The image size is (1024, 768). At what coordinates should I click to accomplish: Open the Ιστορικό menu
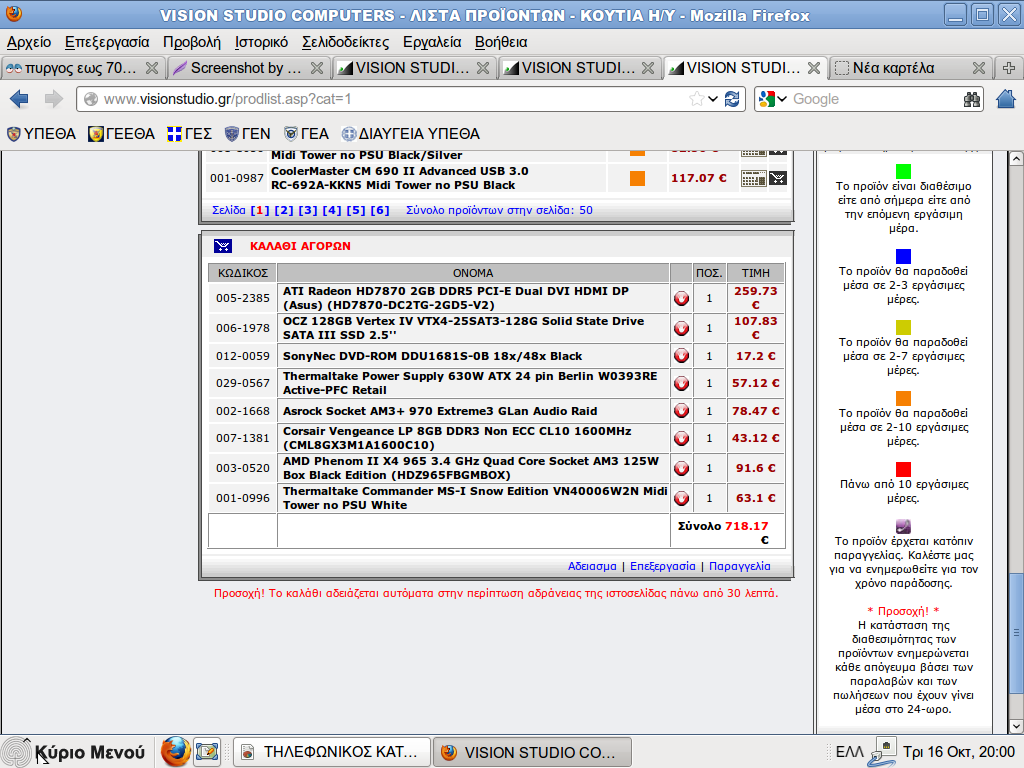point(261,42)
